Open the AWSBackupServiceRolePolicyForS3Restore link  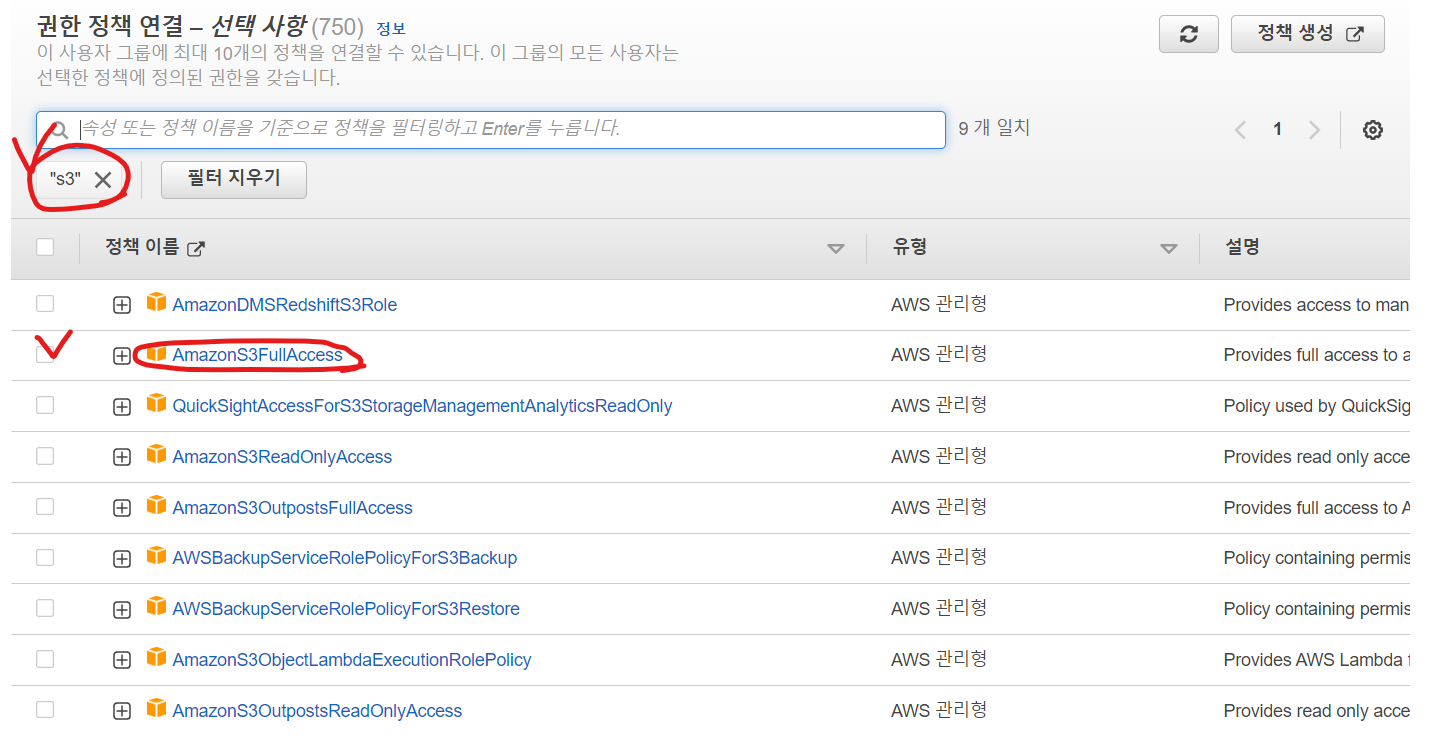pos(346,609)
